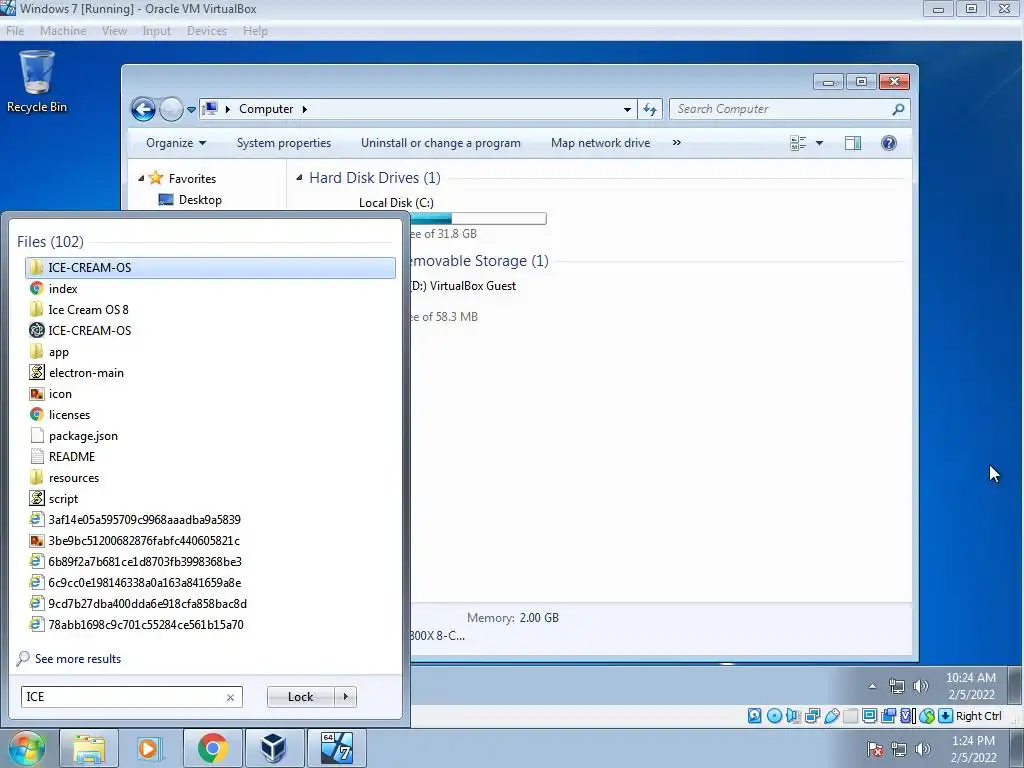This screenshot has height=768, width=1024.
Task: Open the view options dropdown arrow
Action: click(x=820, y=143)
